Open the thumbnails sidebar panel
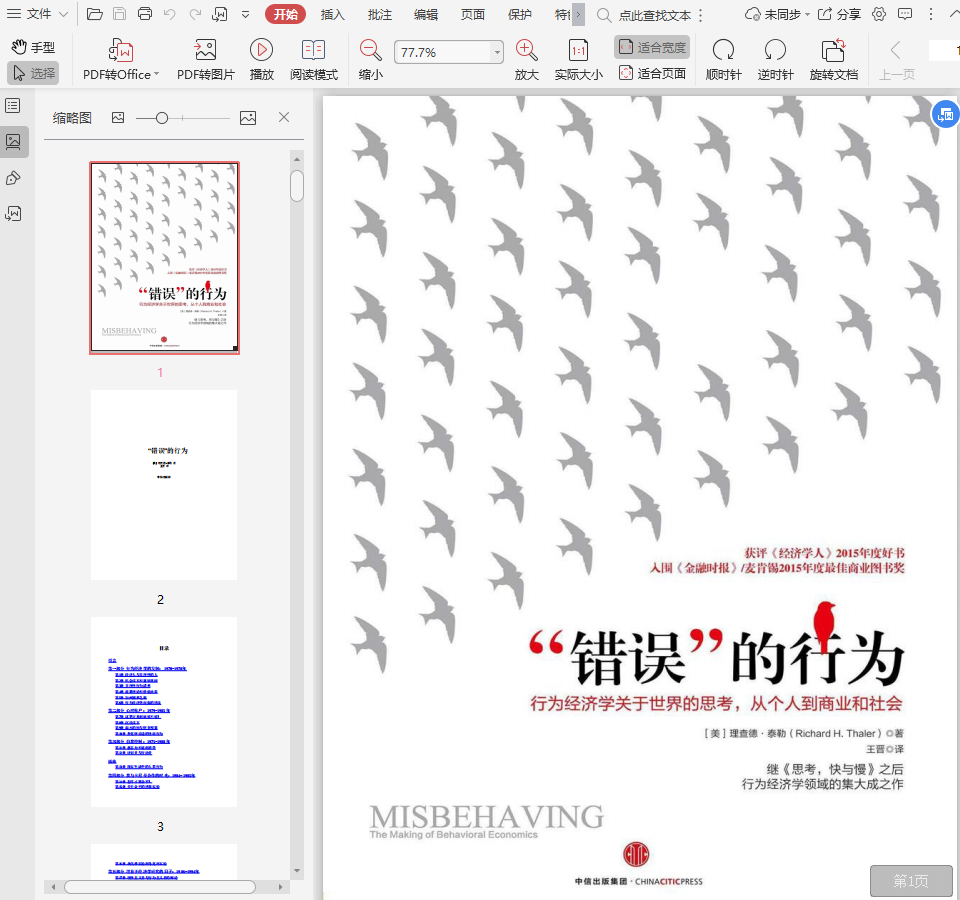960x900 pixels. [13, 142]
